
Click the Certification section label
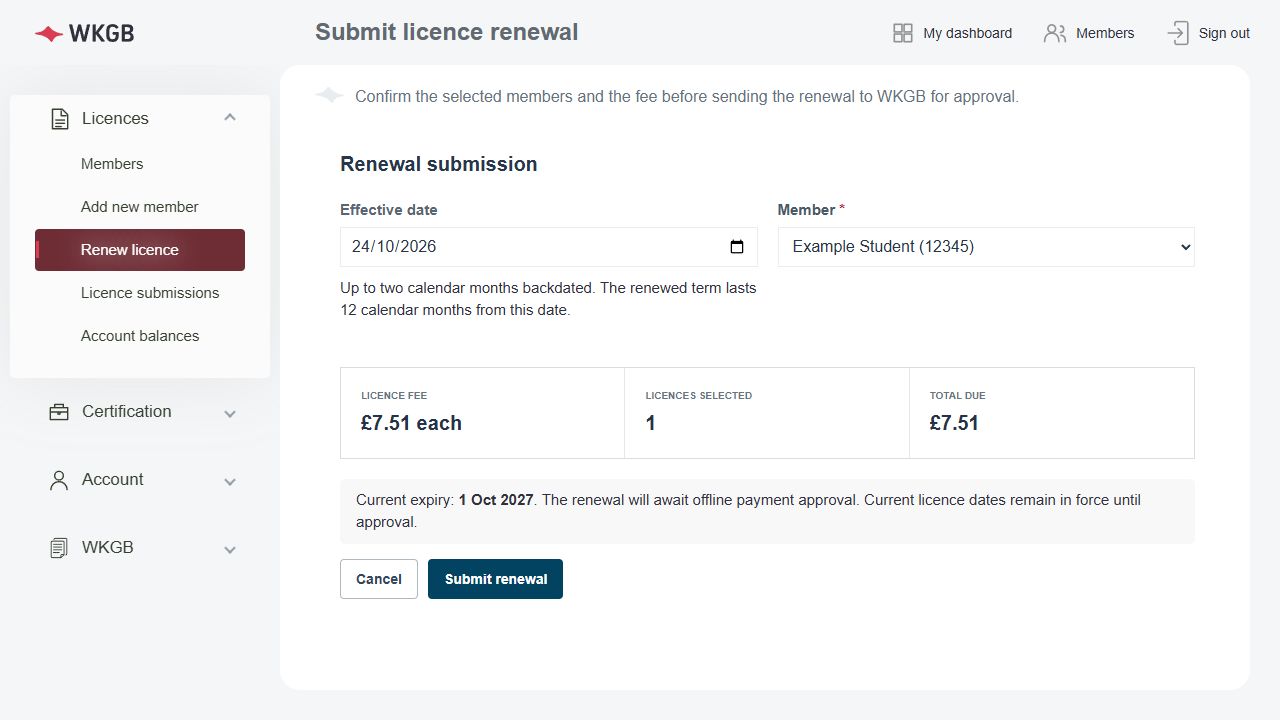(126, 411)
